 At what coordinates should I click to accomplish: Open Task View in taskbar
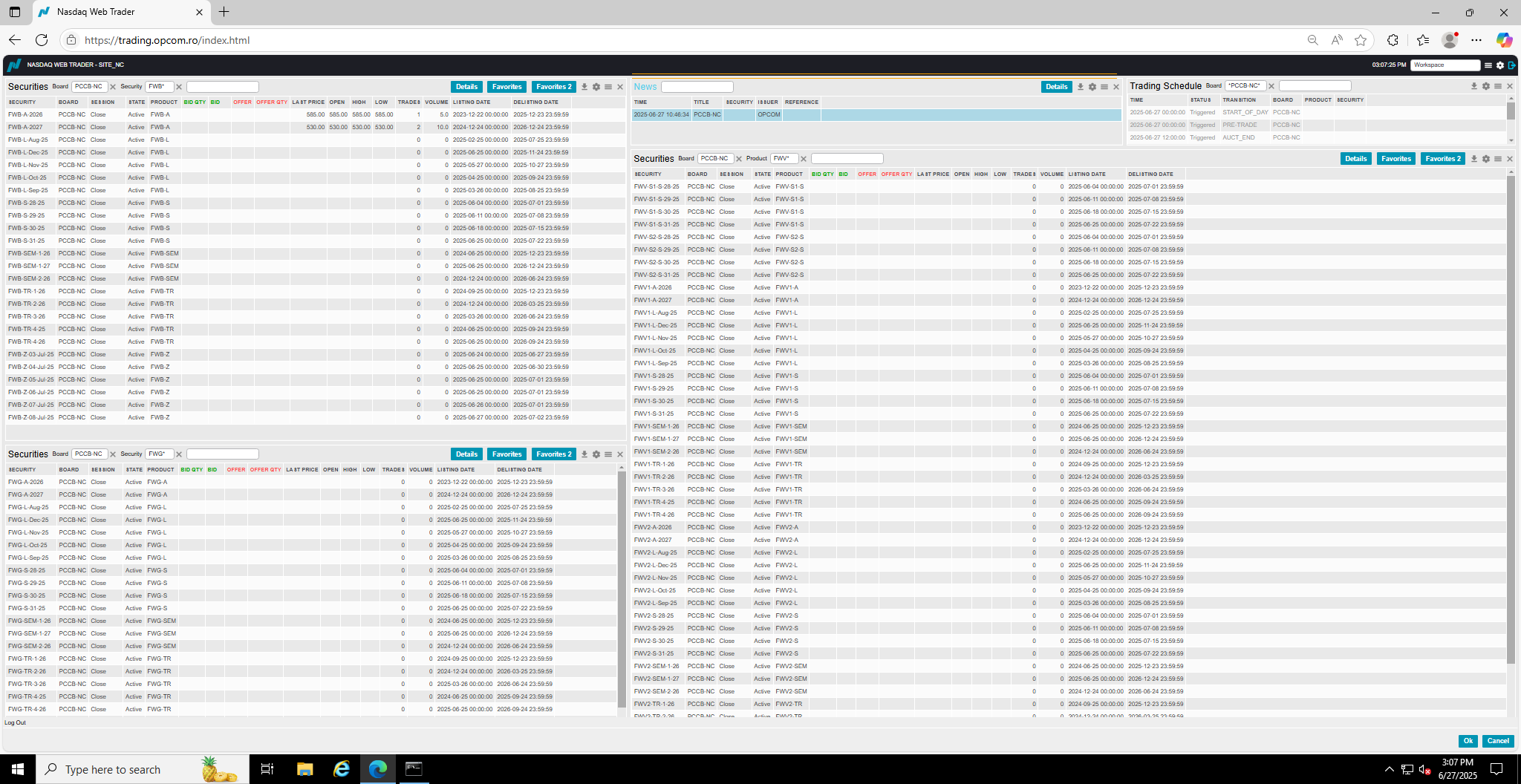tap(267, 769)
